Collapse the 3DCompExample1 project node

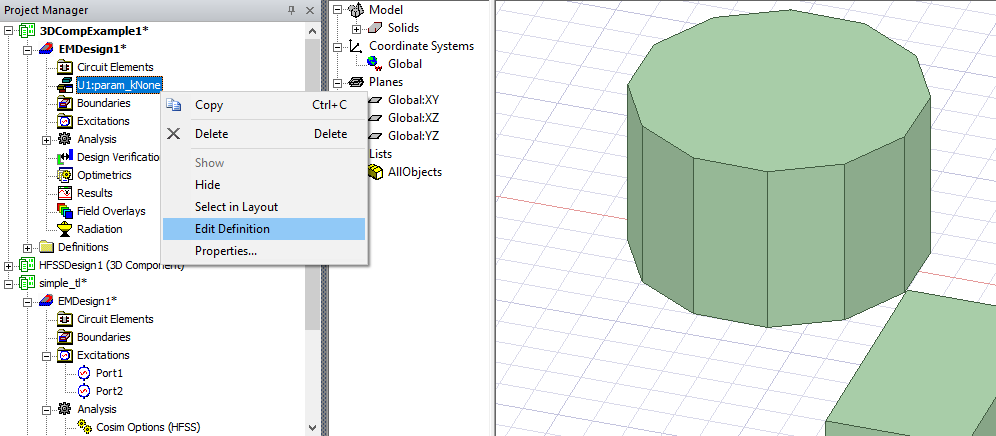9,31
